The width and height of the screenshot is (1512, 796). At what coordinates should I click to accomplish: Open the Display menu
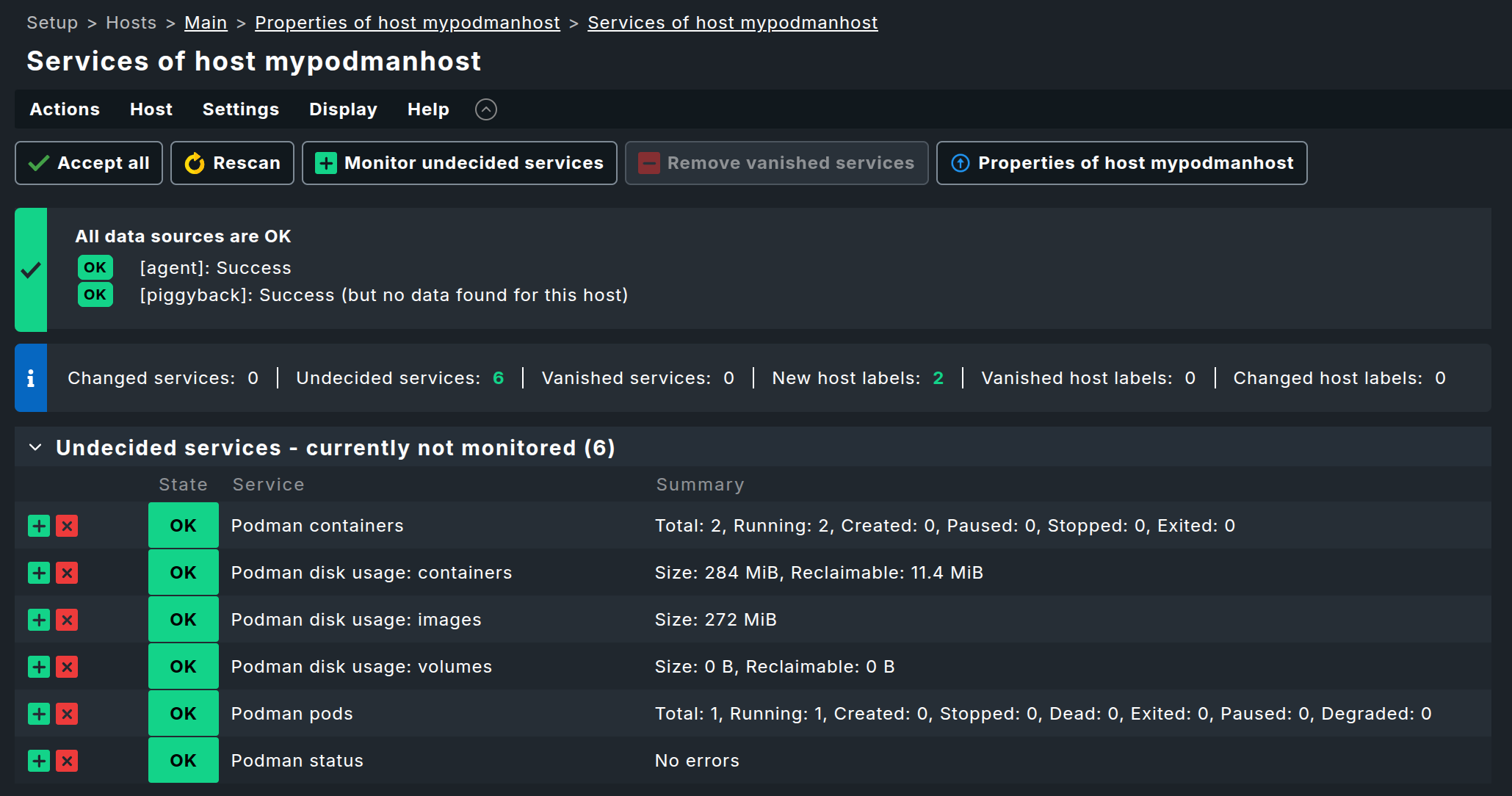pyautogui.click(x=343, y=109)
